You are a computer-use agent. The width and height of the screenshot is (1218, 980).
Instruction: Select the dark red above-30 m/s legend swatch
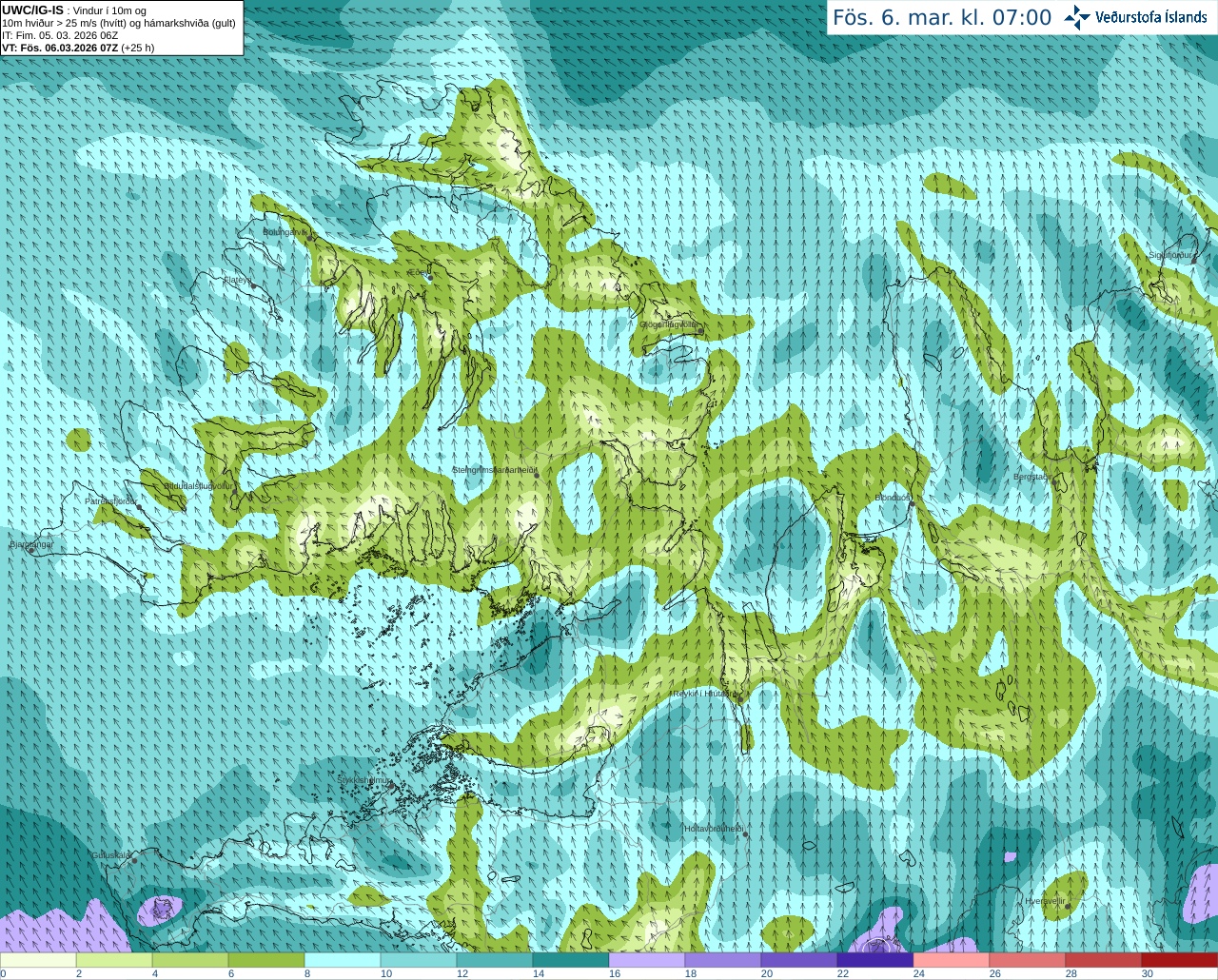(1180, 960)
